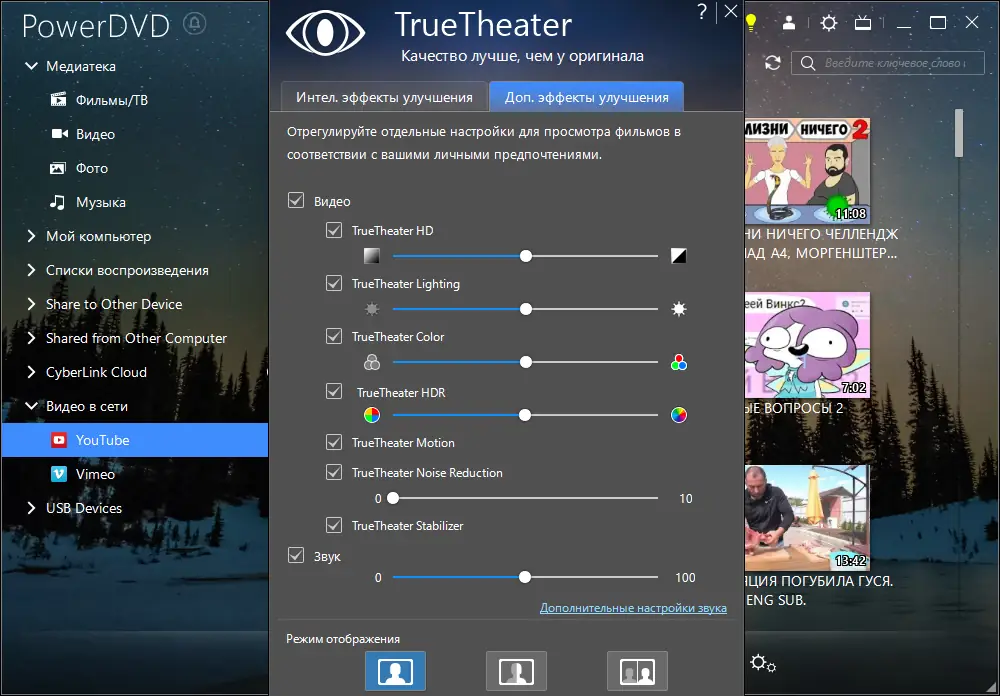This screenshot has width=1000, height=696.
Task: Click low-sharpness icon left of TrueTheater HD slider
Action: pyautogui.click(x=372, y=256)
